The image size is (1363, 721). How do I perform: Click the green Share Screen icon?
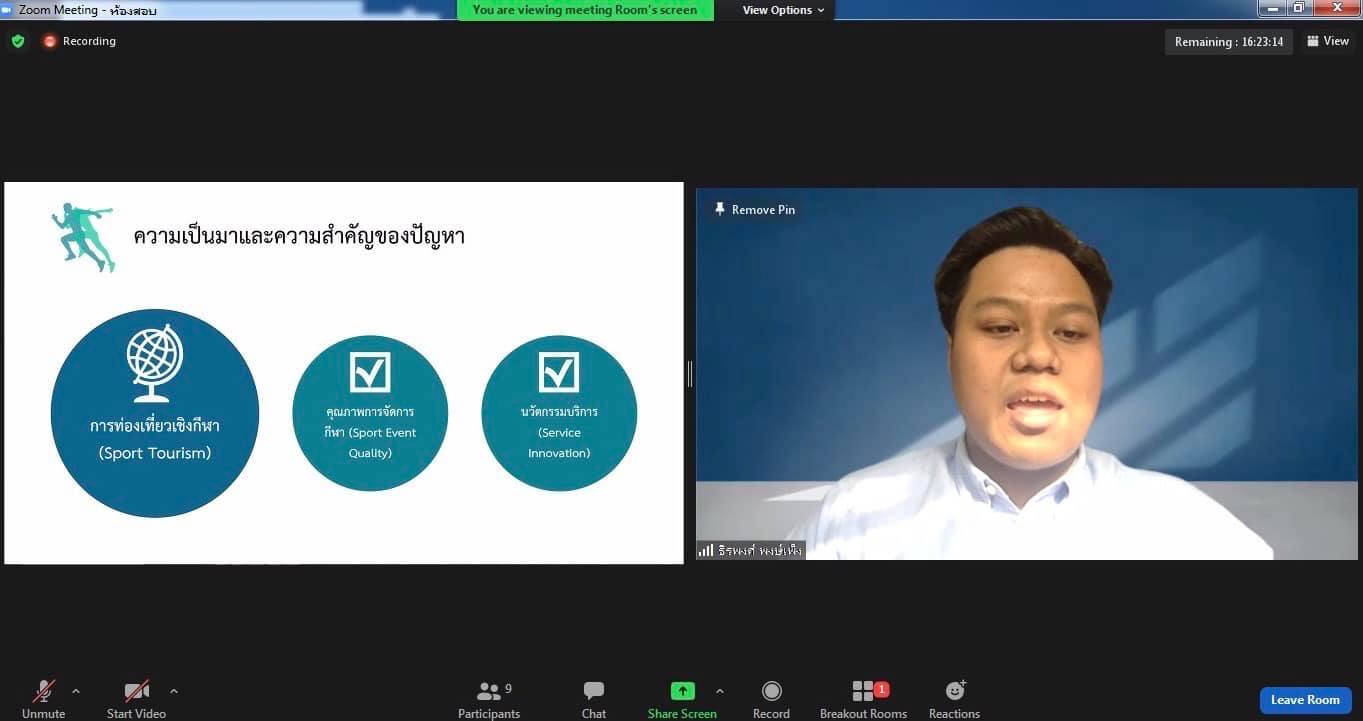(682, 691)
